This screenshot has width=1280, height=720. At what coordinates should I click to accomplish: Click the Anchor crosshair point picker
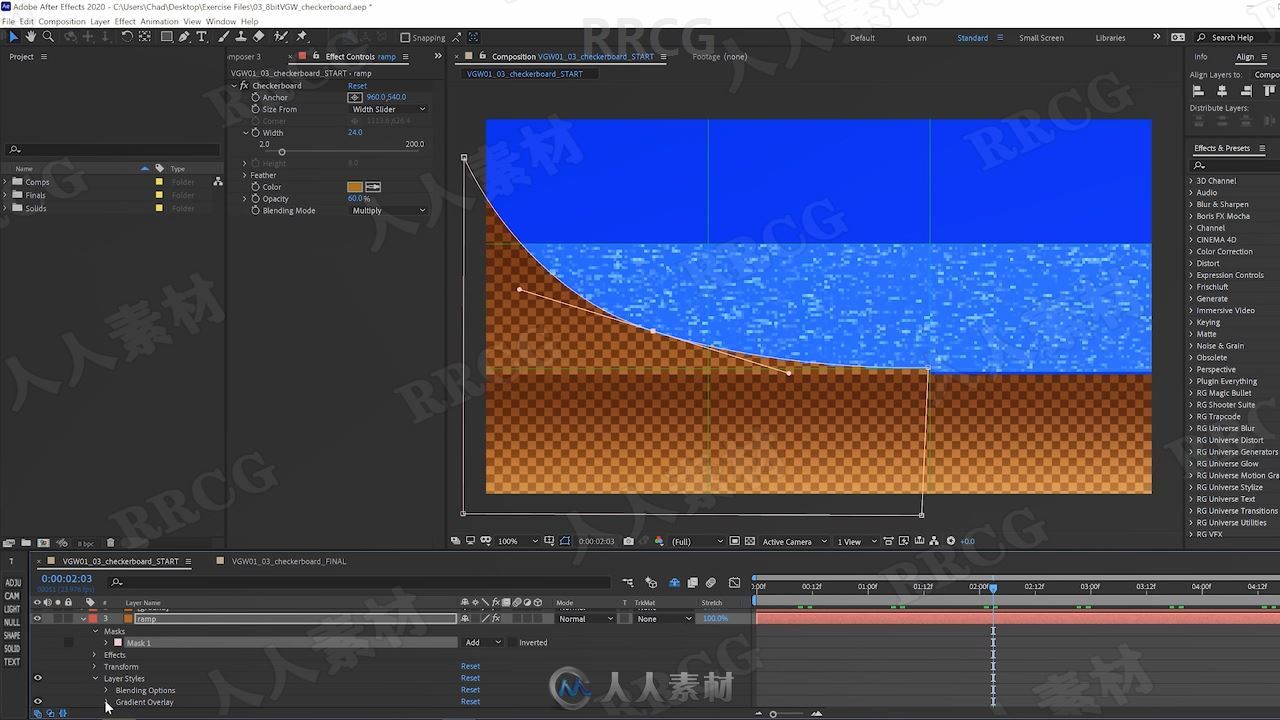[x=355, y=97]
